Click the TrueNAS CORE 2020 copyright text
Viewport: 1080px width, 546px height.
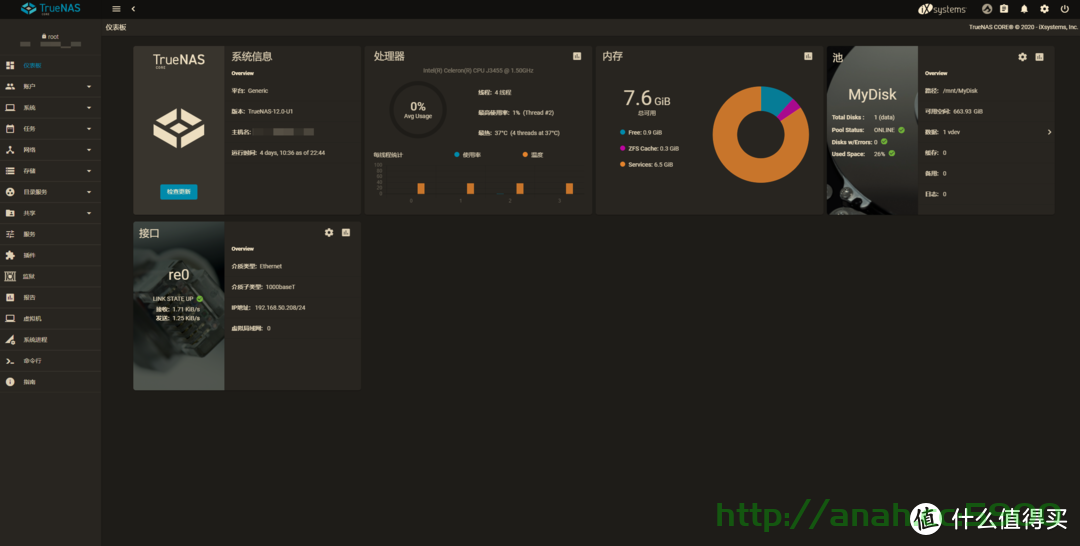(1023, 28)
